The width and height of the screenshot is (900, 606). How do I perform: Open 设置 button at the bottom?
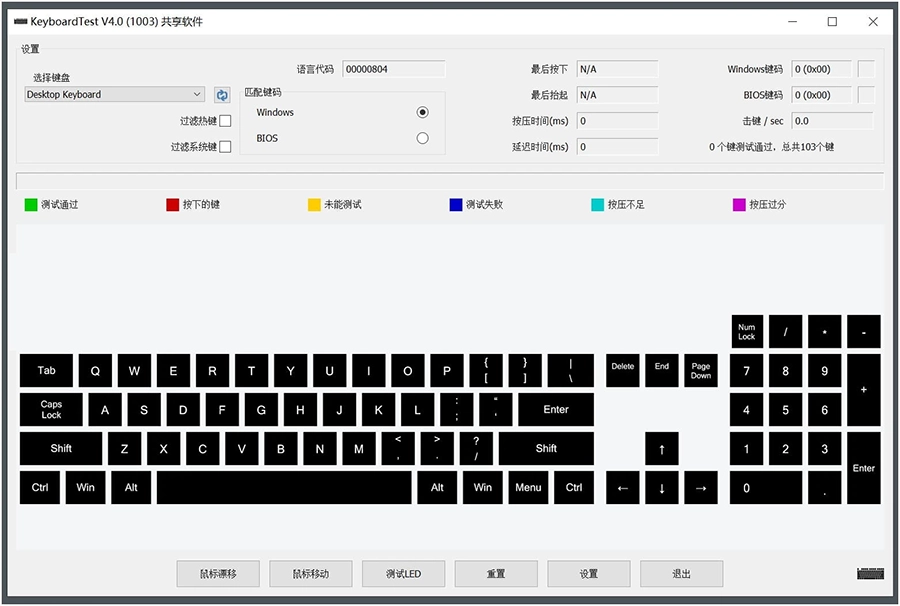coord(589,574)
